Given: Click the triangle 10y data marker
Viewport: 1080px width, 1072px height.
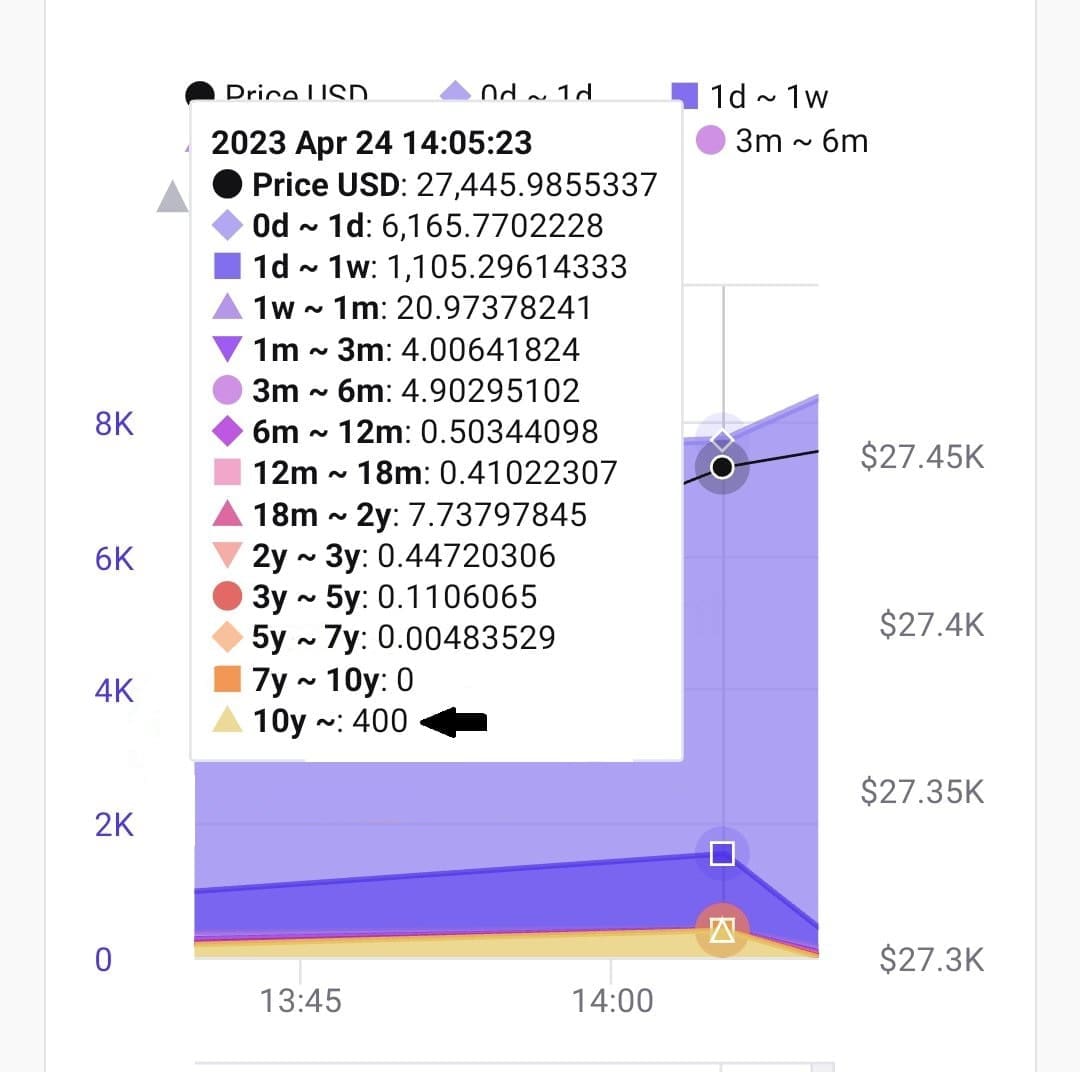Looking at the screenshot, I should point(722,930).
